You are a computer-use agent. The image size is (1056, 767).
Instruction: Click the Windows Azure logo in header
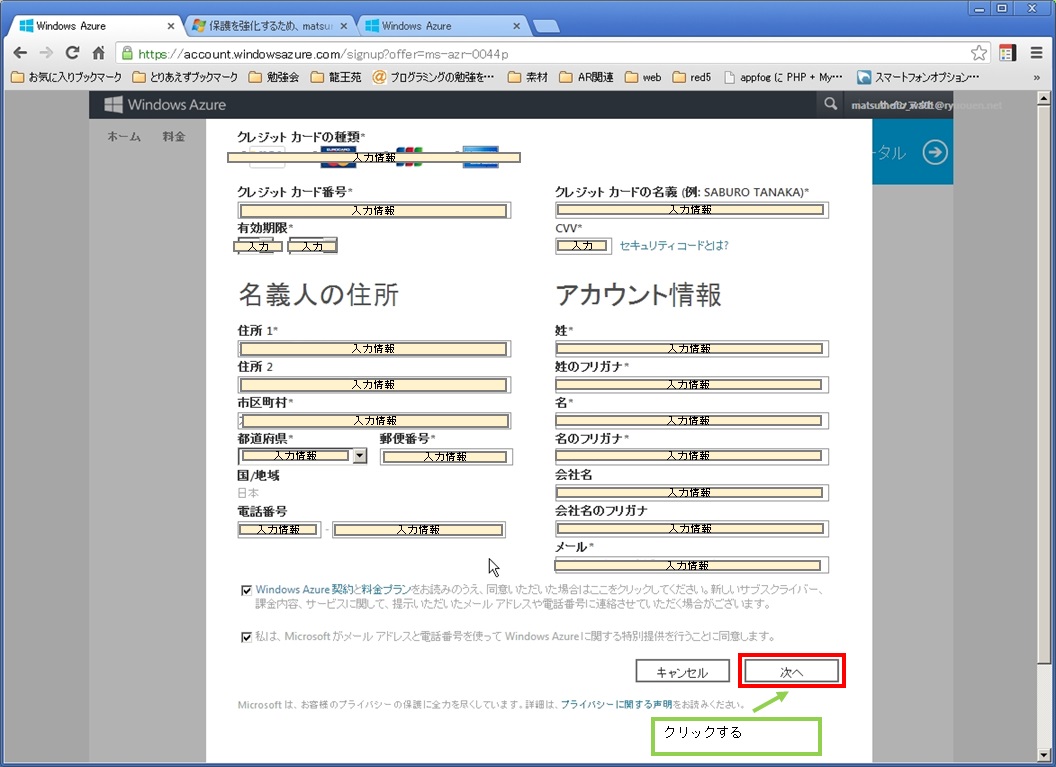coord(165,104)
